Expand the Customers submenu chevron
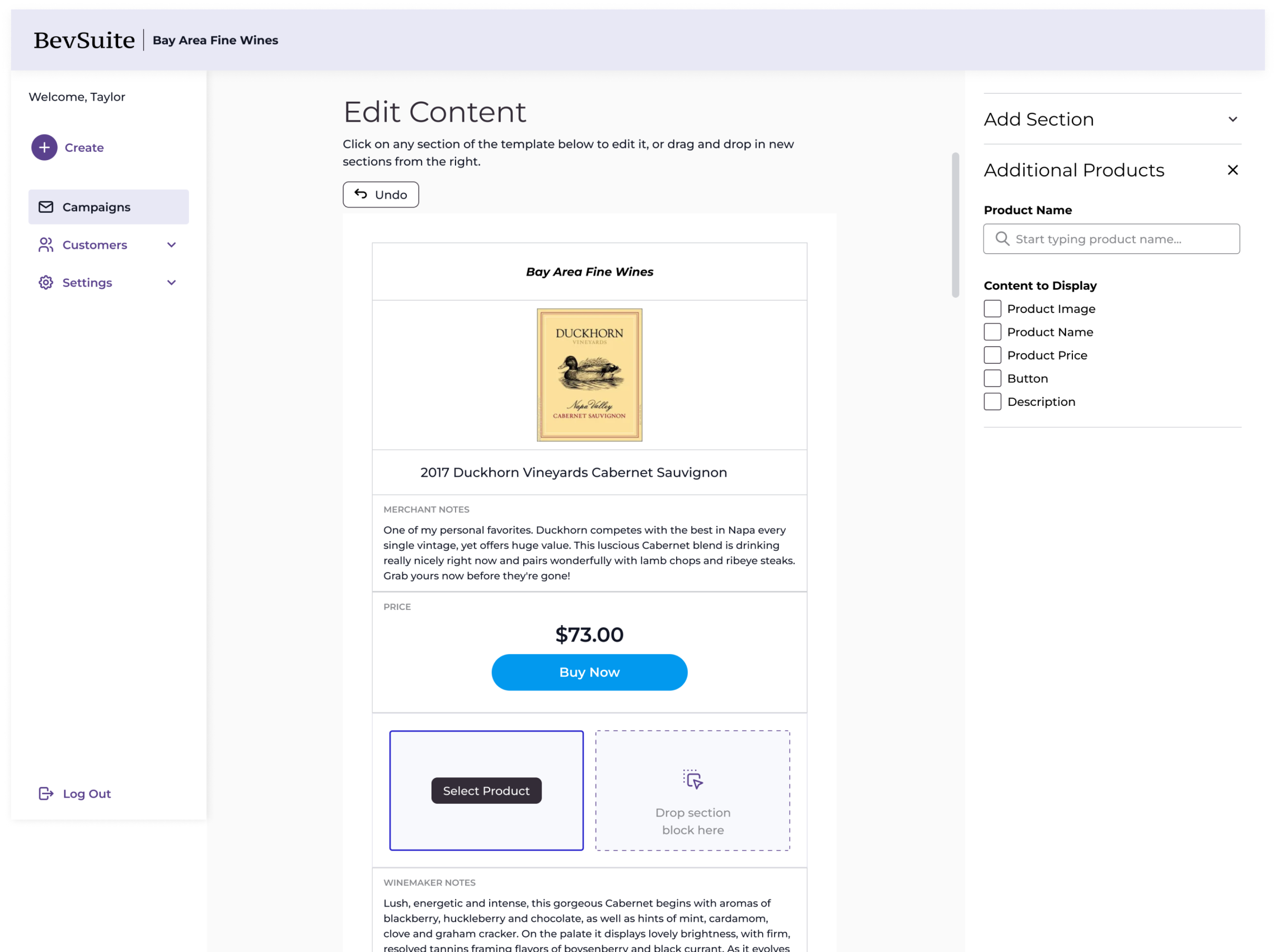The height and width of the screenshot is (952, 1276). tap(171, 245)
